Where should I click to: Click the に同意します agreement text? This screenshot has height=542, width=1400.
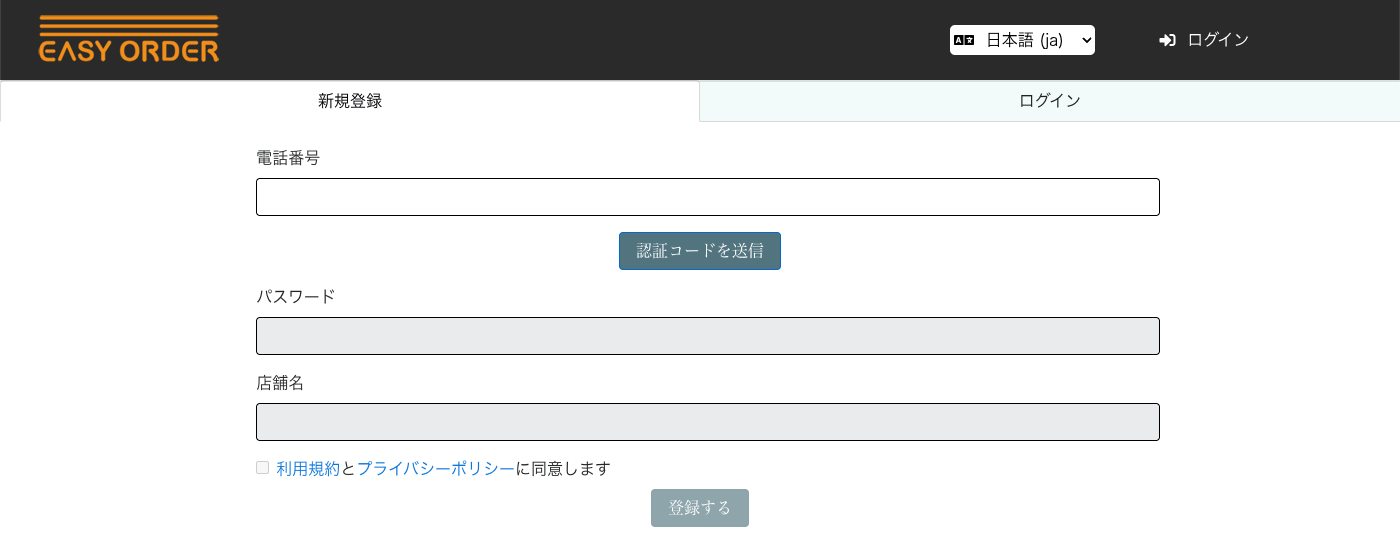563,468
